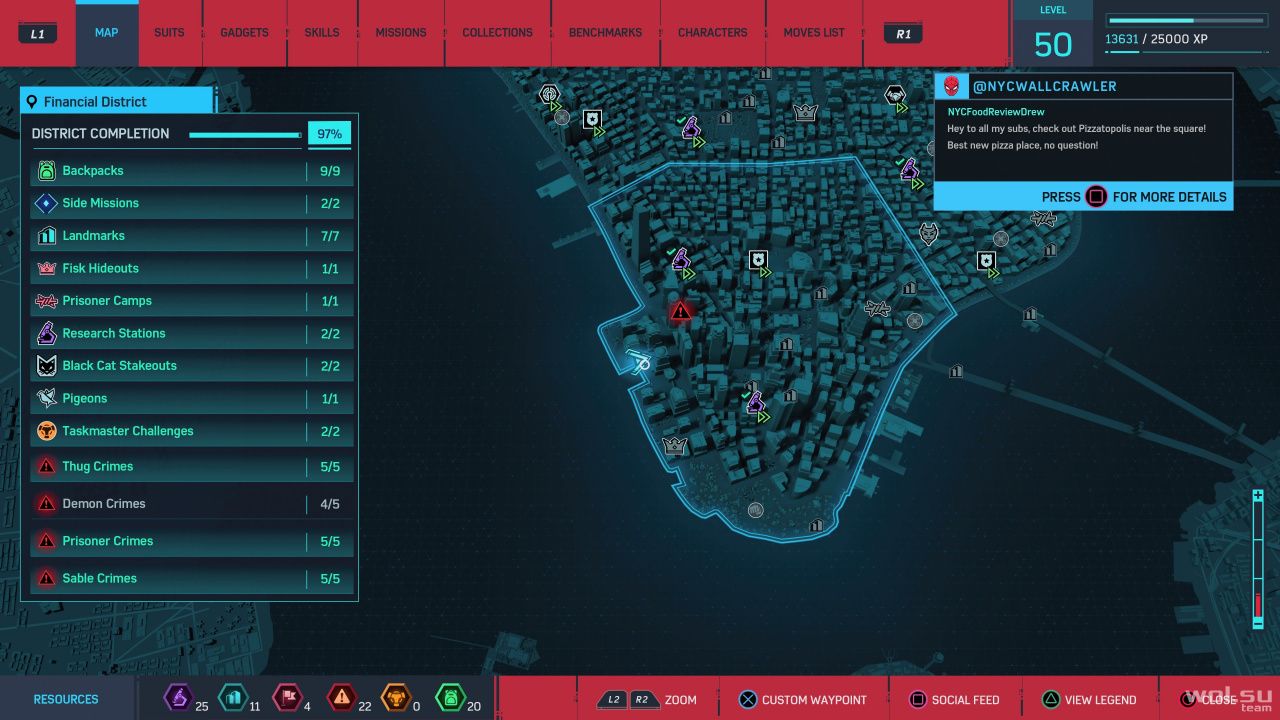Open the Social Feed prompt in the bottom bar
This screenshot has height=720, width=1280.
954,700
